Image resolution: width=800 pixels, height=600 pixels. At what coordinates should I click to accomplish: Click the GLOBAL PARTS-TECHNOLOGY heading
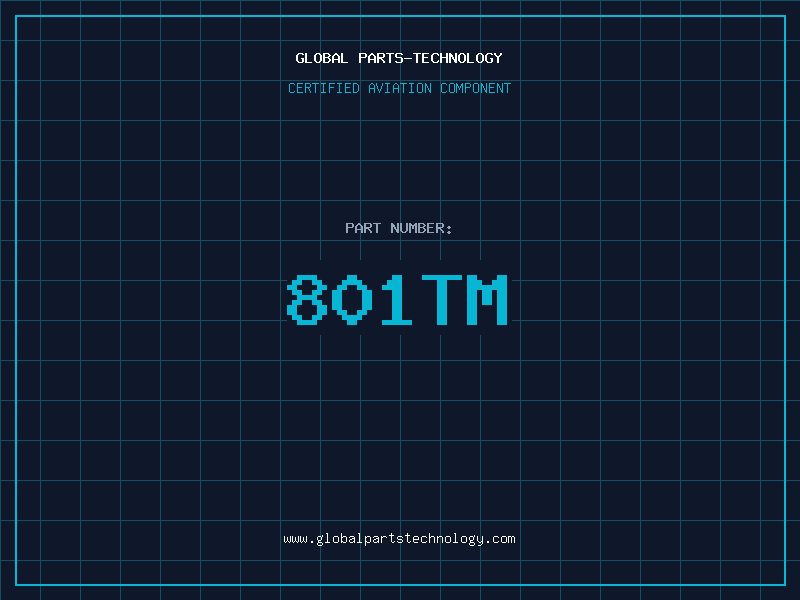(x=399, y=58)
